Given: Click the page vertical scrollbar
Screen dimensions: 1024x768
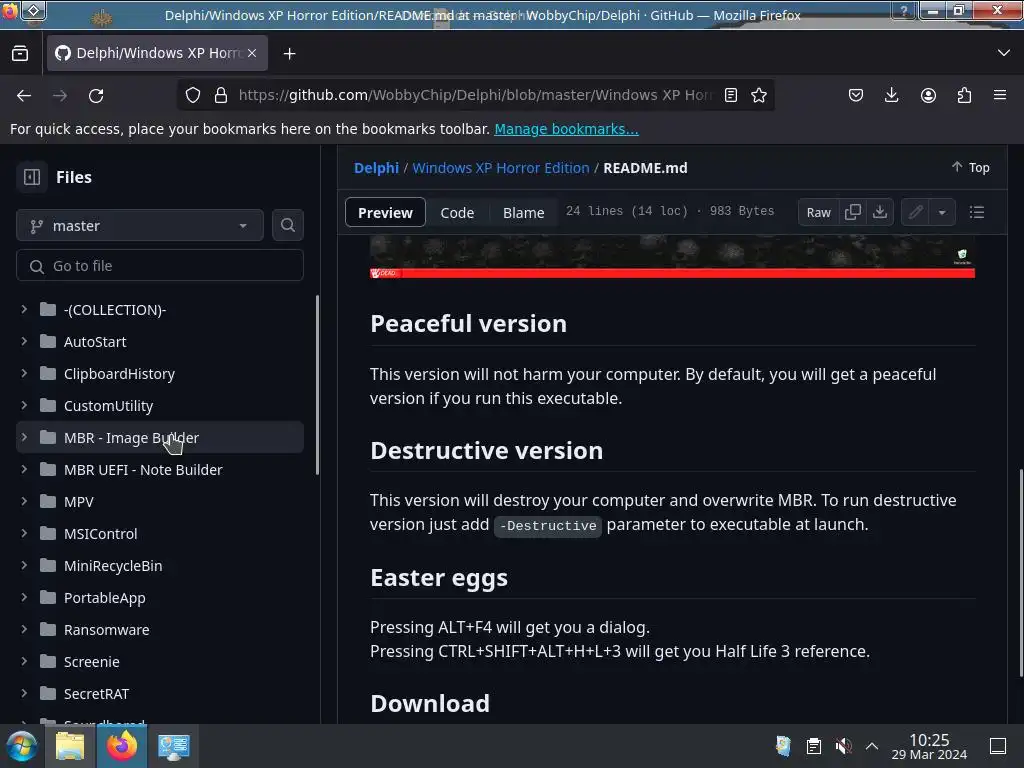Looking at the screenshot, I should (1020, 573).
